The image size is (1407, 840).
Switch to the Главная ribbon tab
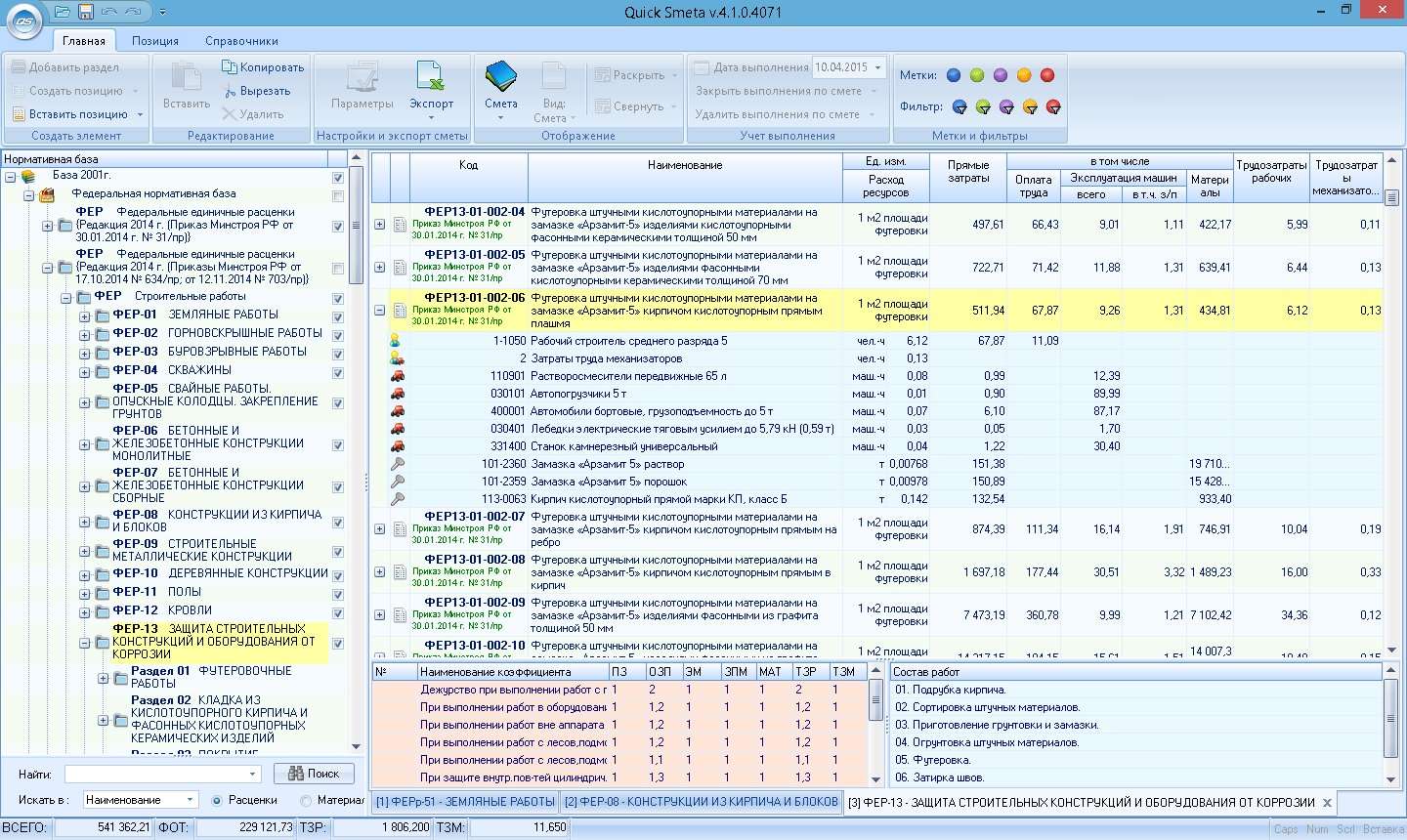pyautogui.click(x=84, y=41)
